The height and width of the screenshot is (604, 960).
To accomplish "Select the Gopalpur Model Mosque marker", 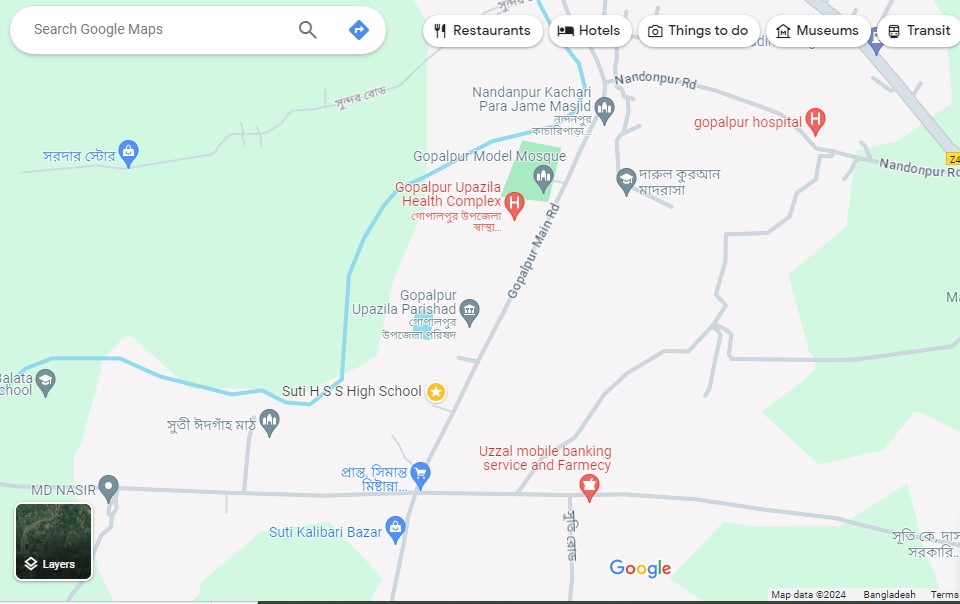I will coord(543,179).
